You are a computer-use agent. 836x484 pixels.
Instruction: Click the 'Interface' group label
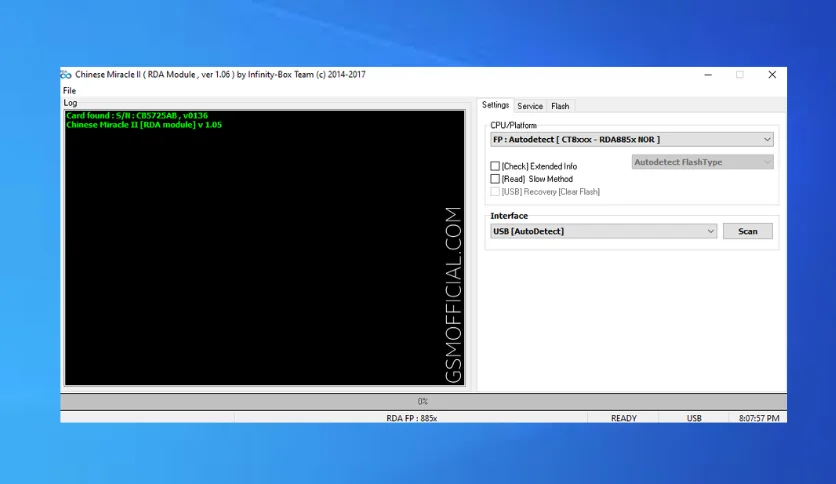(x=509, y=216)
